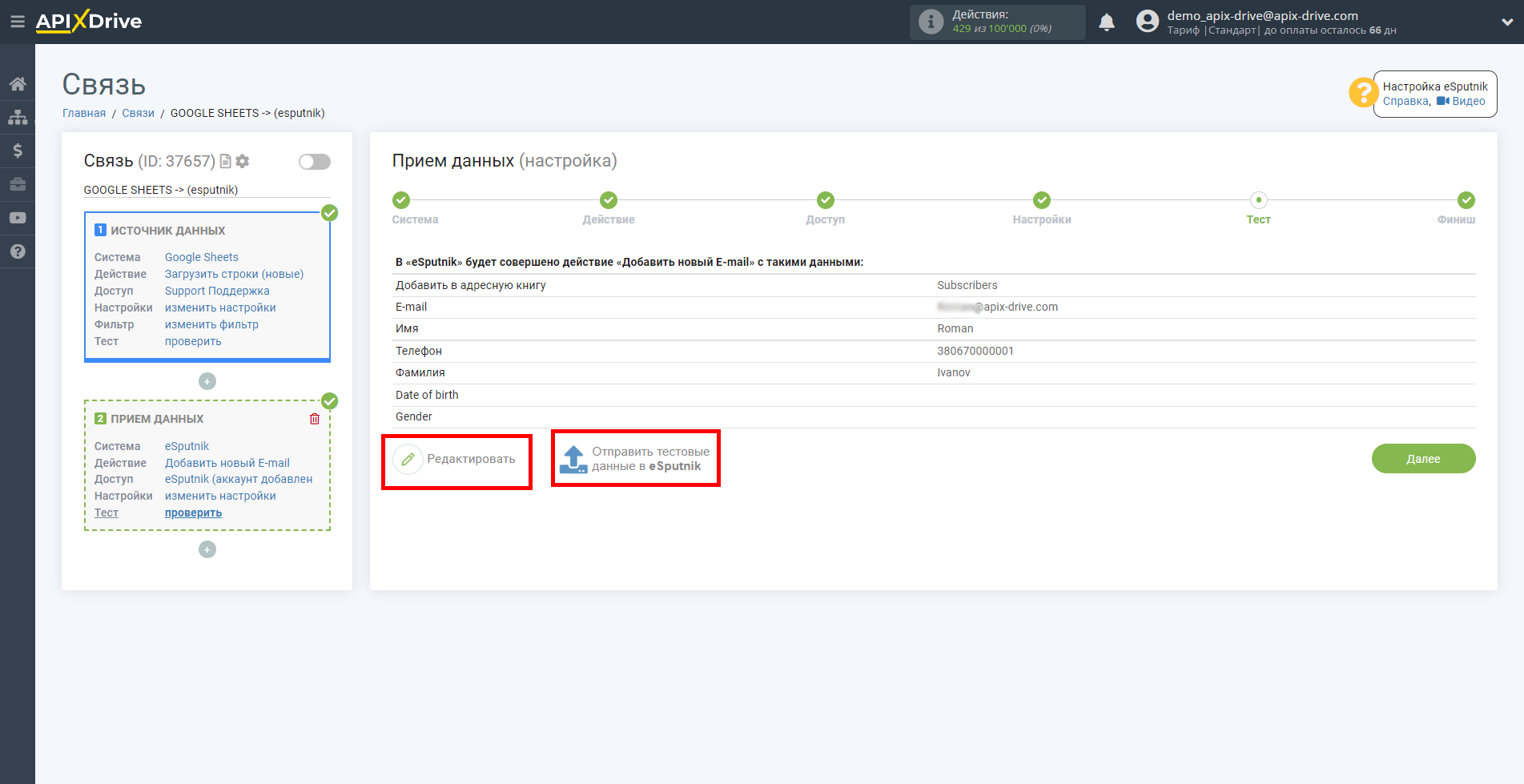1524x784 pixels.
Task: Open the Видео tutorial link
Action: click(1462, 102)
